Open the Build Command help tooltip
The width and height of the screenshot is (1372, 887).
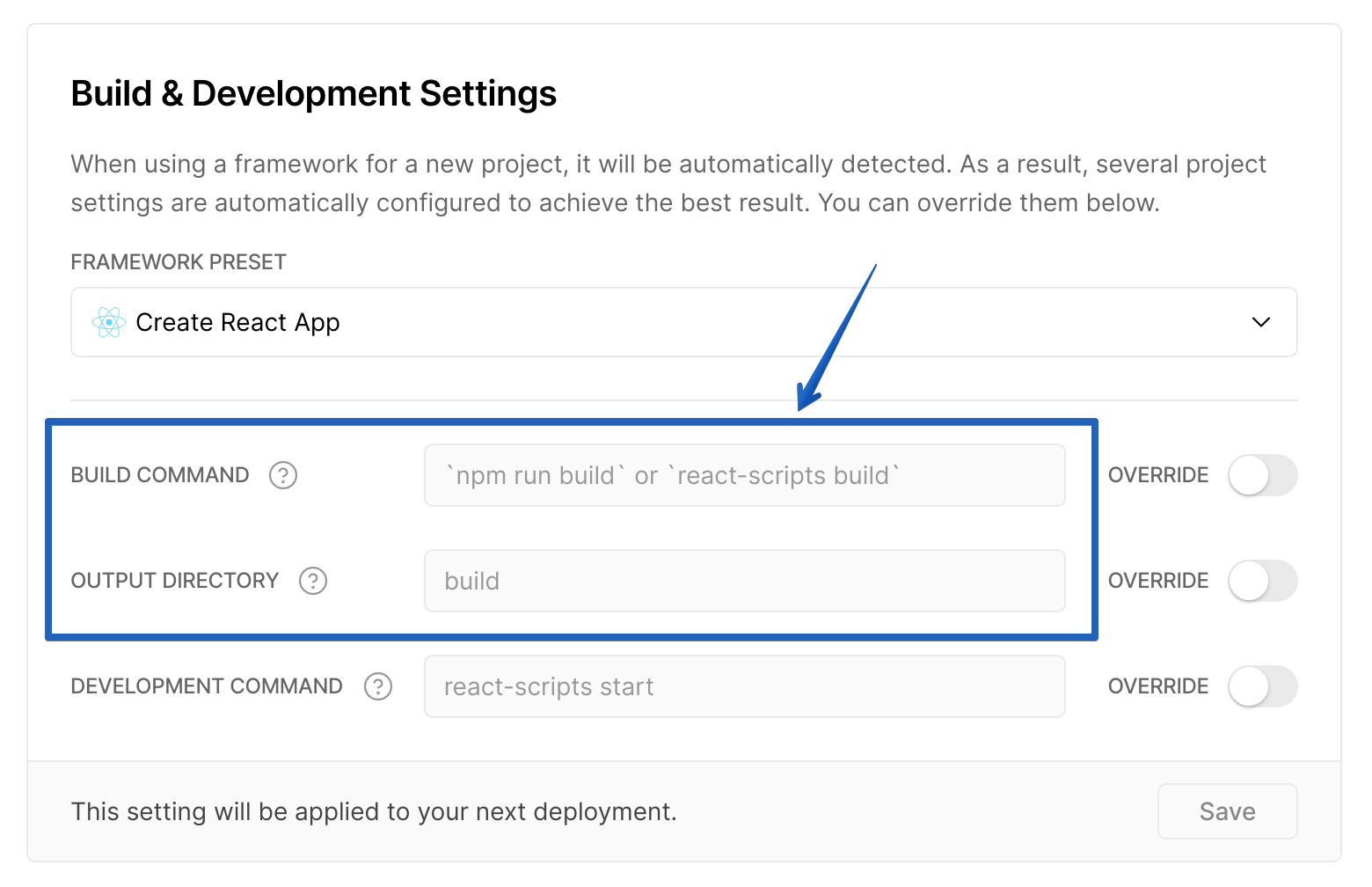(282, 475)
